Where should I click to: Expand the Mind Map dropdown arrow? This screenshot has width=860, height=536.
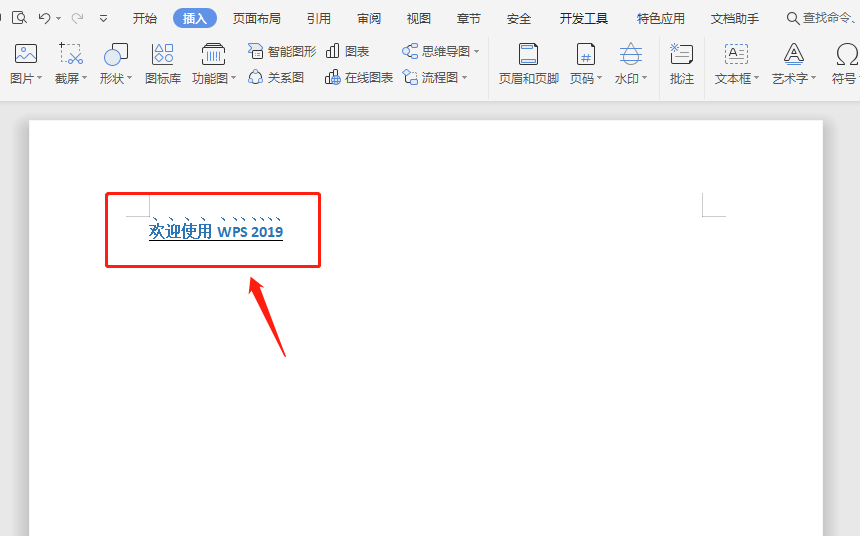[x=476, y=52]
